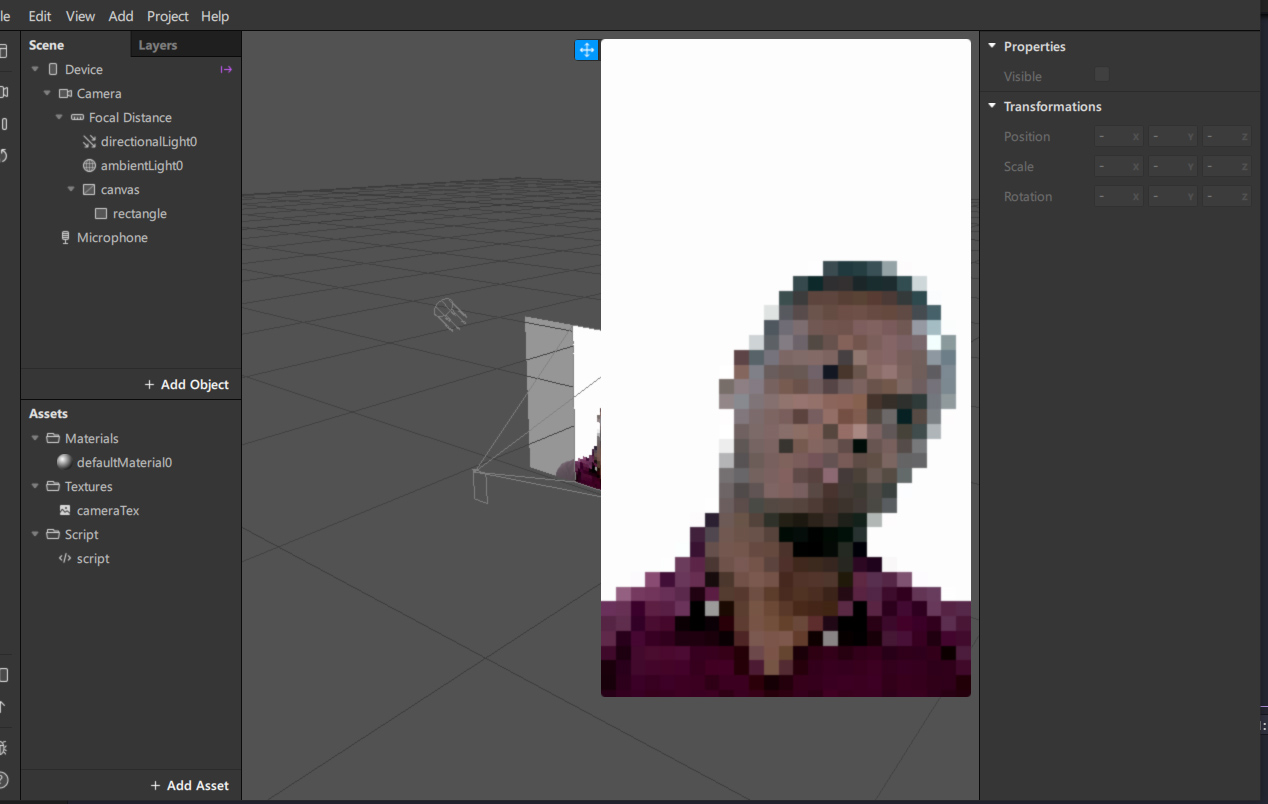The width and height of the screenshot is (1268, 804).
Task: Click the Device phone icon in Scene tree
Action: (x=53, y=70)
